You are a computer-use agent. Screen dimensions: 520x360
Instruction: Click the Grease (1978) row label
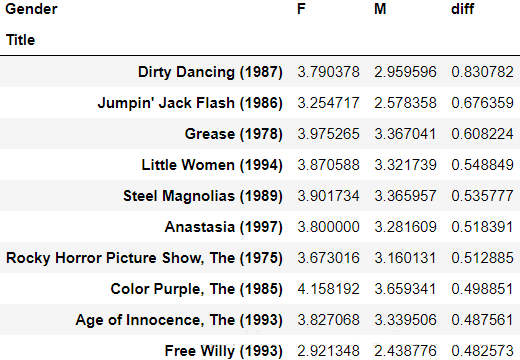tap(234, 134)
